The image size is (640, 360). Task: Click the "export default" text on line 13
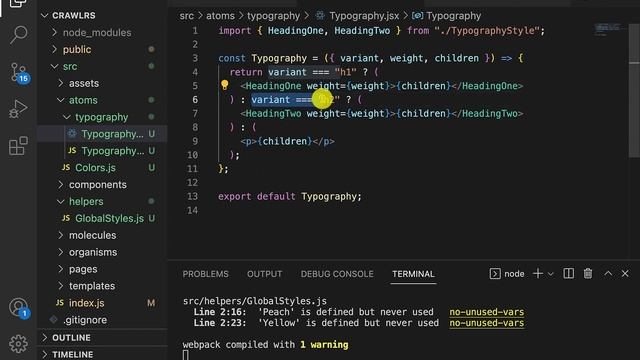[x=256, y=196]
